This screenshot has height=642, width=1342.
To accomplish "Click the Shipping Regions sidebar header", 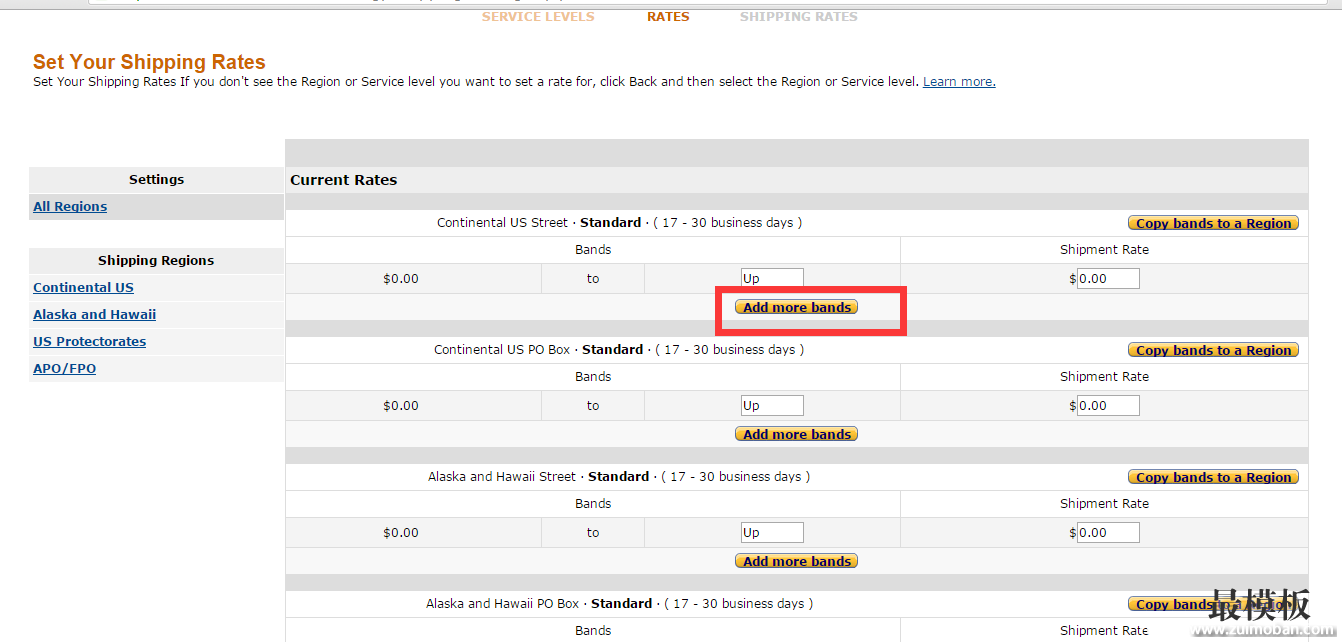I will (156, 261).
